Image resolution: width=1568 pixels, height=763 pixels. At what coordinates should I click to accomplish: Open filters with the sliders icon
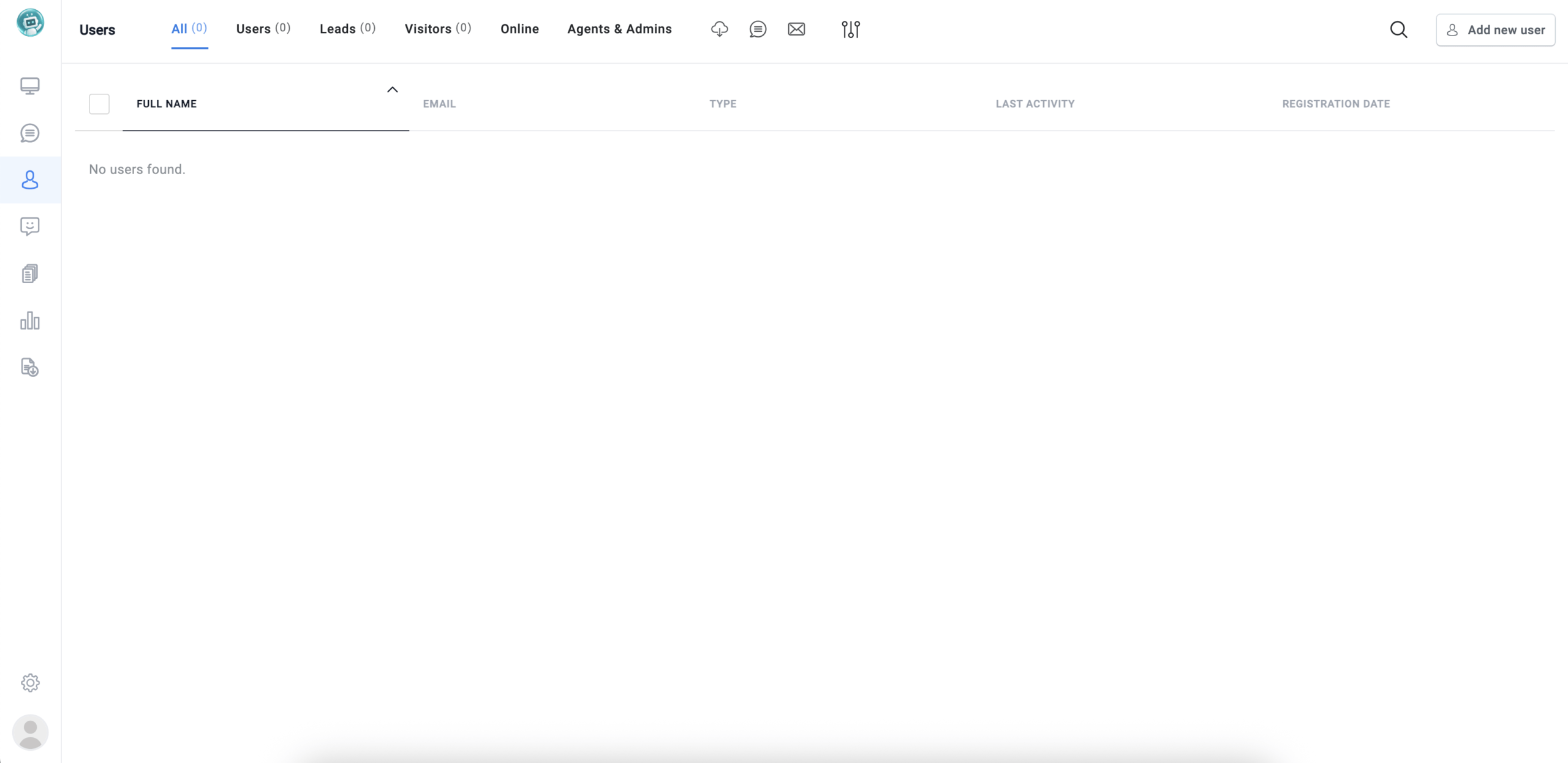(851, 29)
